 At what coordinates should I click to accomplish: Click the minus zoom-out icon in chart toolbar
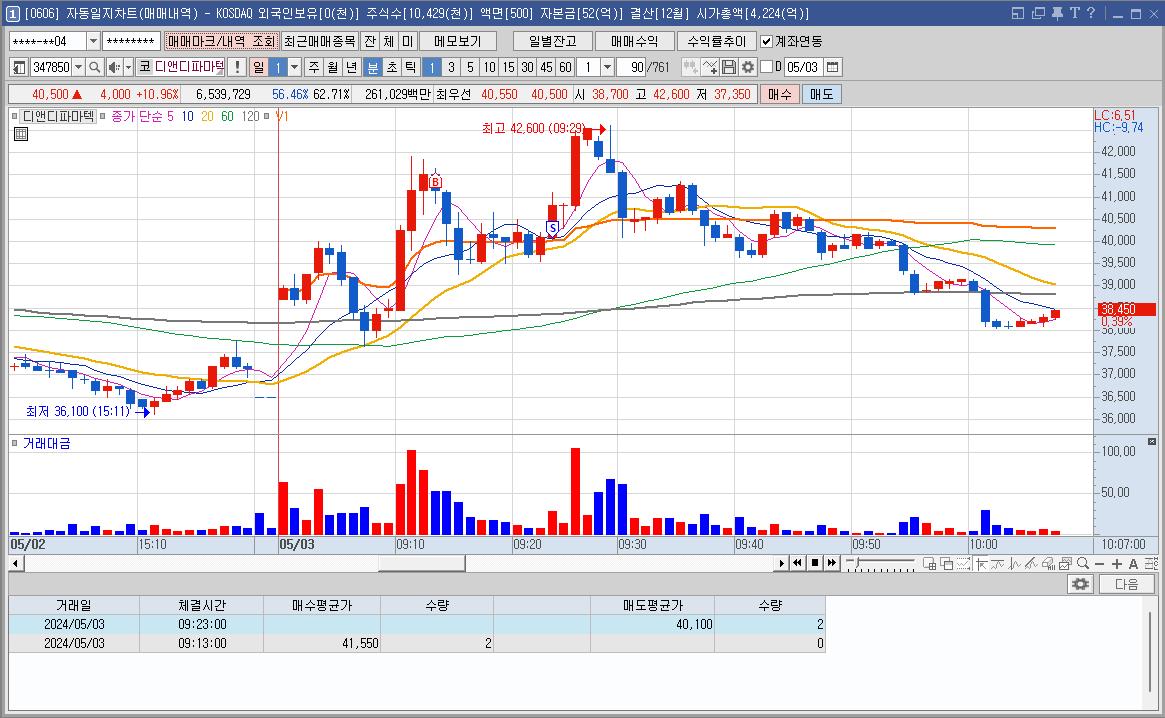click(1100, 563)
